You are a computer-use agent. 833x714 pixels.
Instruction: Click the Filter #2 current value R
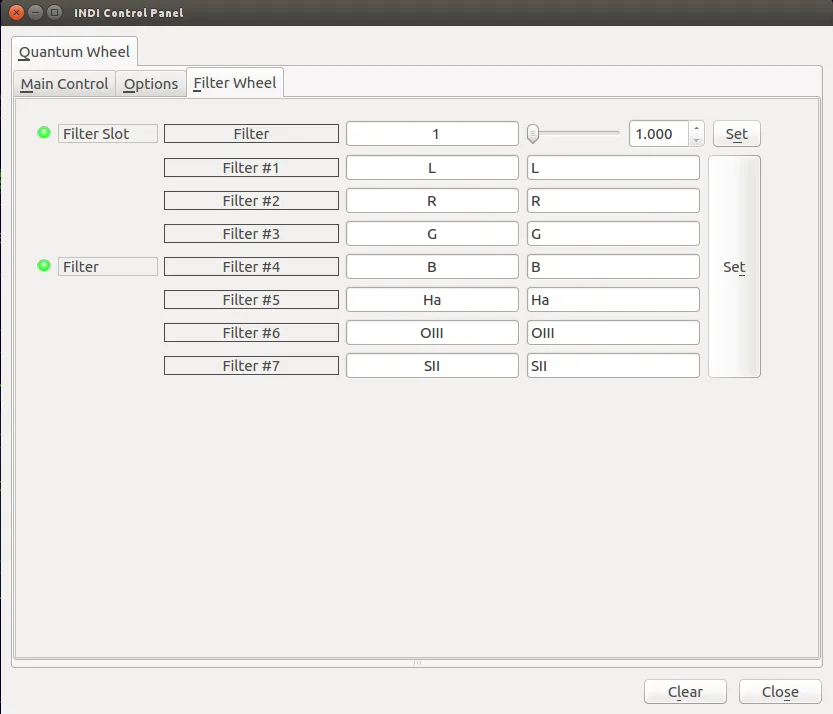click(432, 201)
